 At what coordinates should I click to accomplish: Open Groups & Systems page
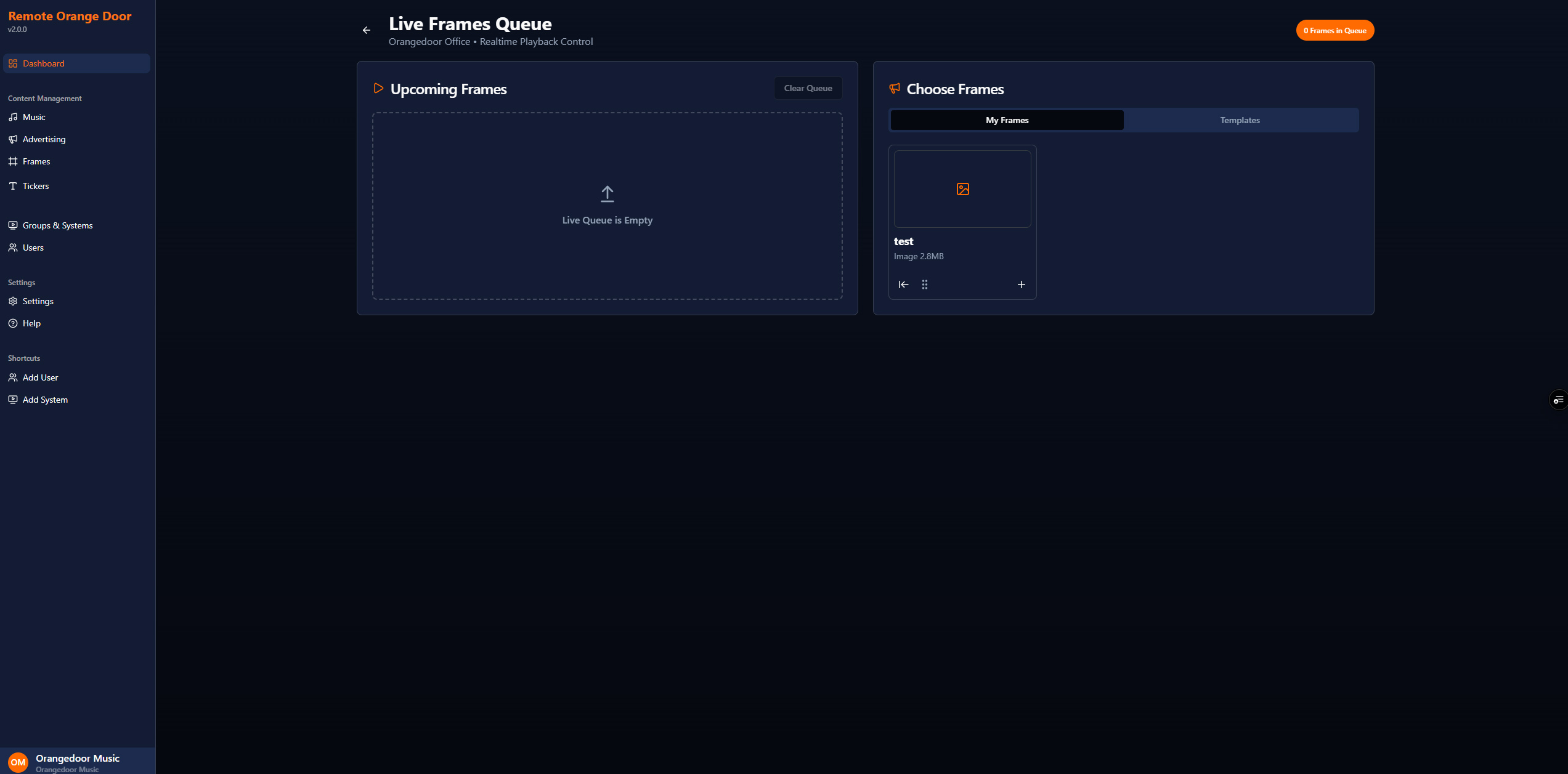57,225
